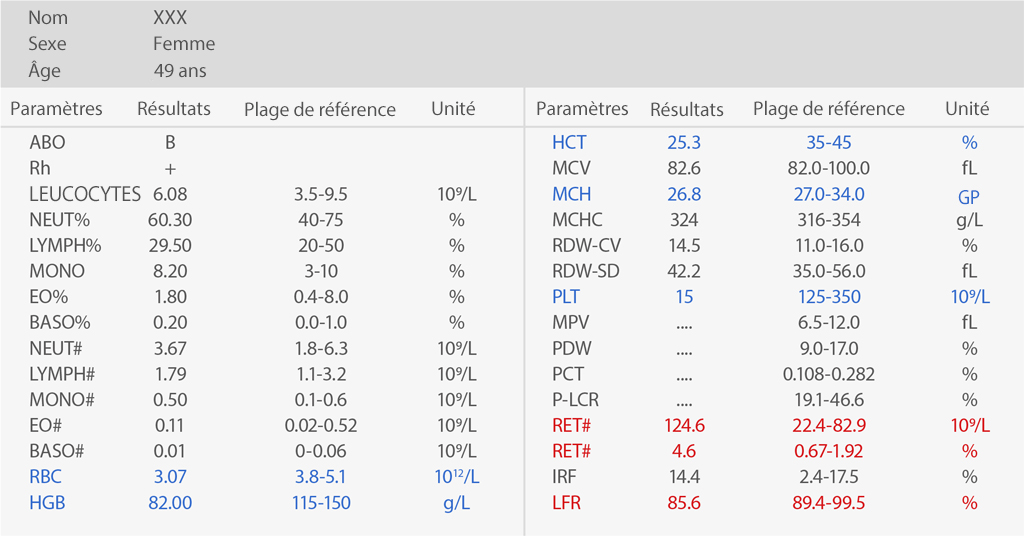Select the PLT reference range 125-350

829,297
